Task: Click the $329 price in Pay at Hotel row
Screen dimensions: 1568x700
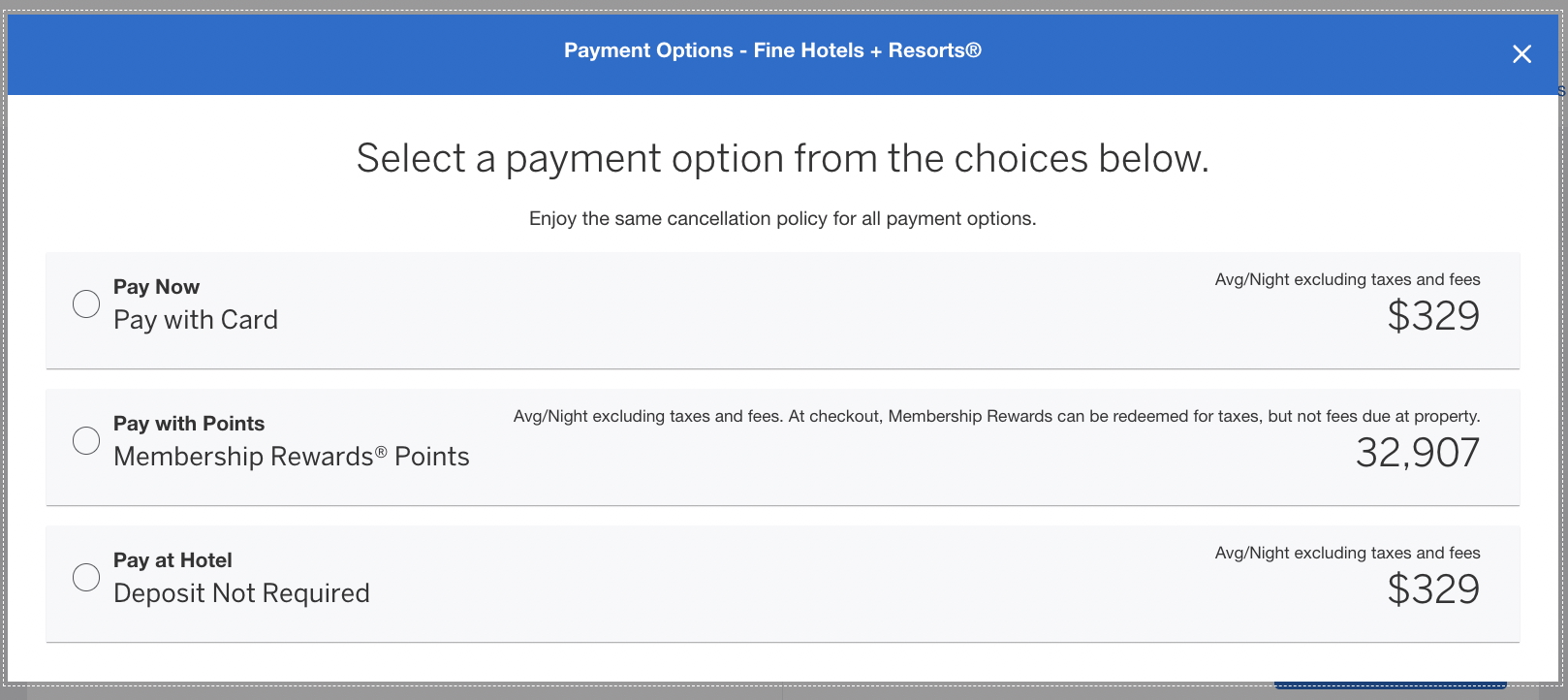Action: pos(1433,589)
